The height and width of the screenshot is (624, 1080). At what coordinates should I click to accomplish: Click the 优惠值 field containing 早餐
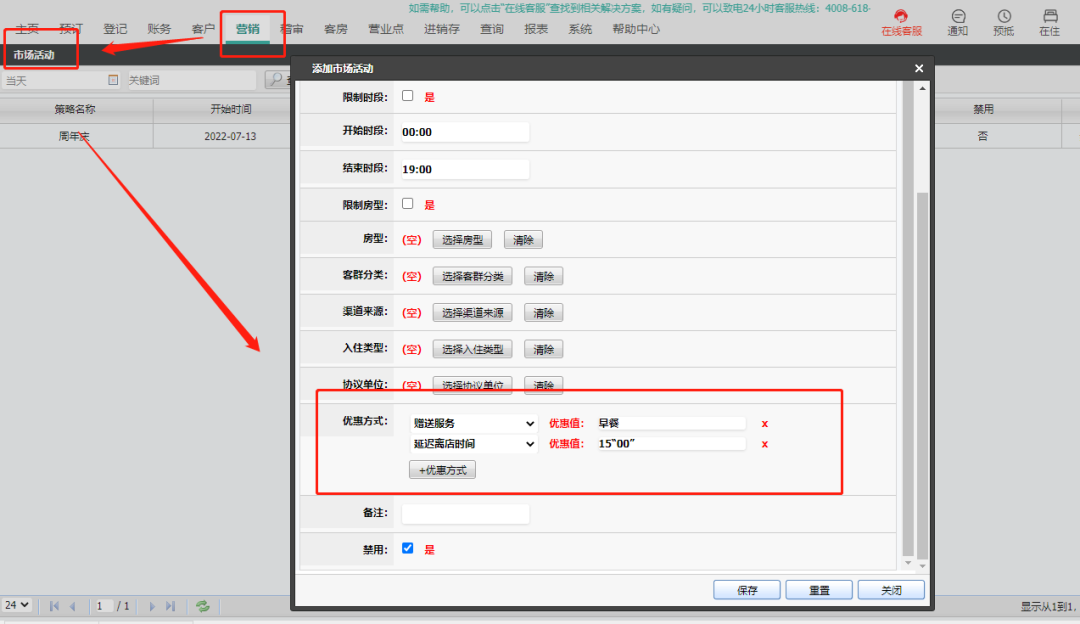pyautogui.click(x=671, y=424)
